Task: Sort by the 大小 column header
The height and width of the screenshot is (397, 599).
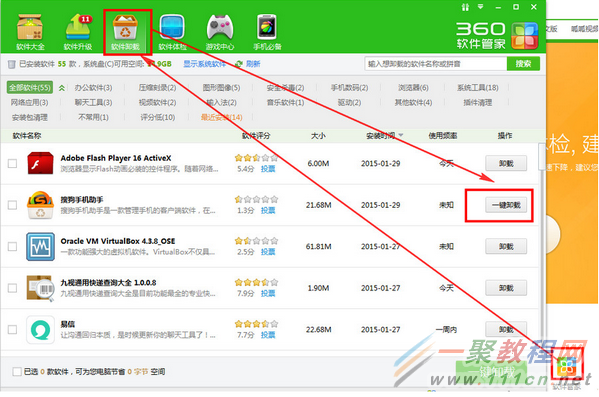Action: click(318, 136)
